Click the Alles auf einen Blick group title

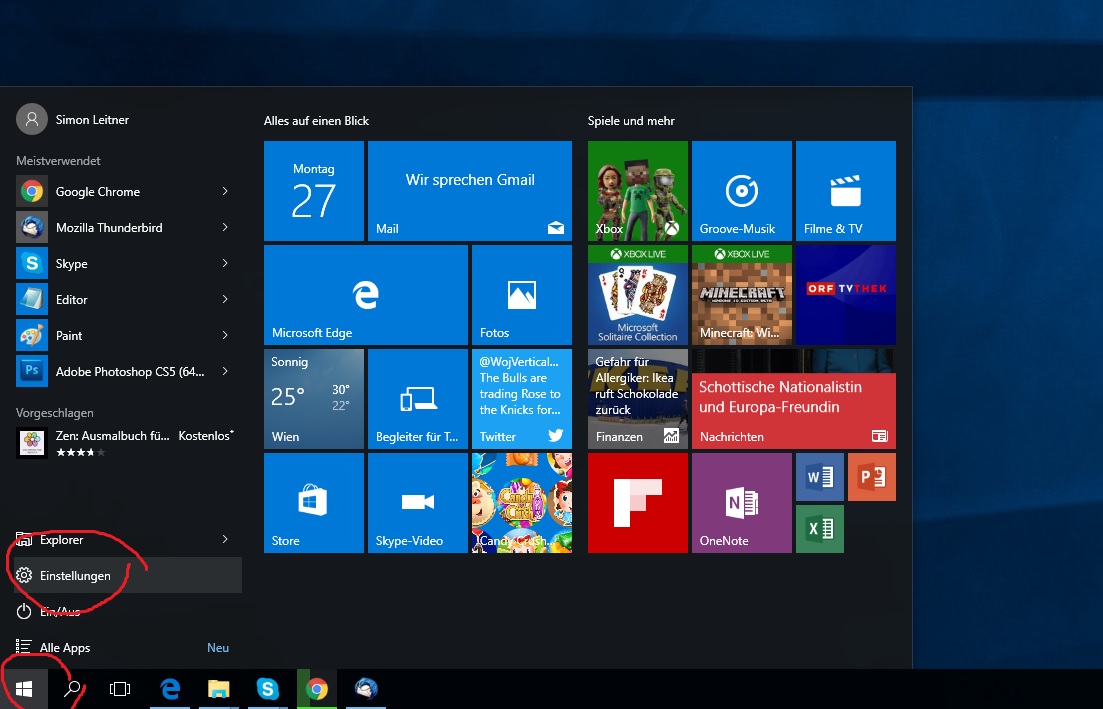click(317, 121)
